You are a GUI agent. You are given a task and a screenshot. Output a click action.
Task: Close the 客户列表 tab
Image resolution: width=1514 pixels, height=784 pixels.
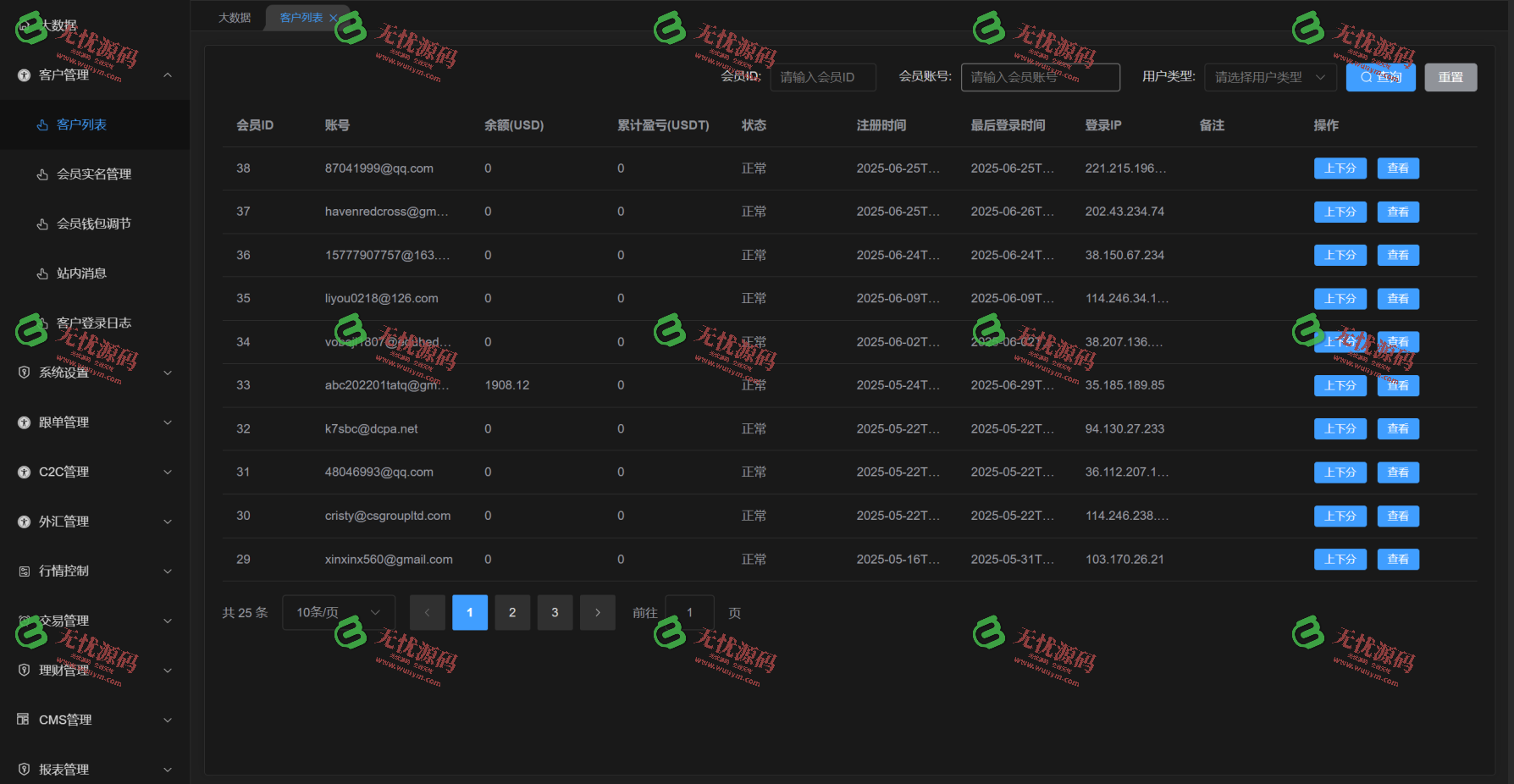[x=333, y=18]
